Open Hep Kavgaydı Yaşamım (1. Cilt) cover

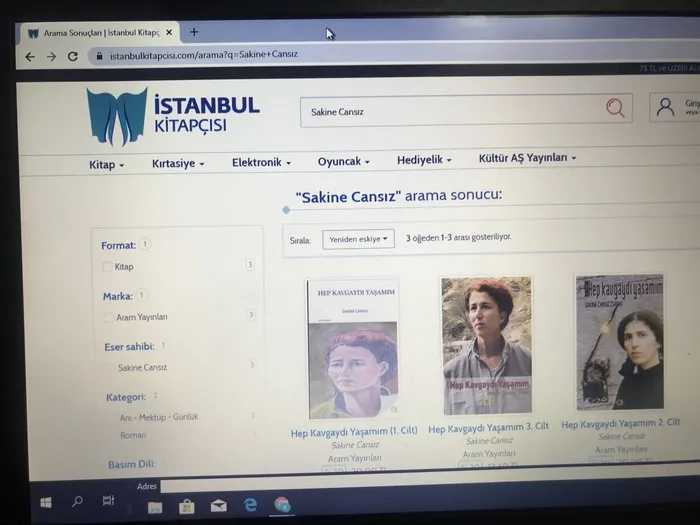[353, 348]
